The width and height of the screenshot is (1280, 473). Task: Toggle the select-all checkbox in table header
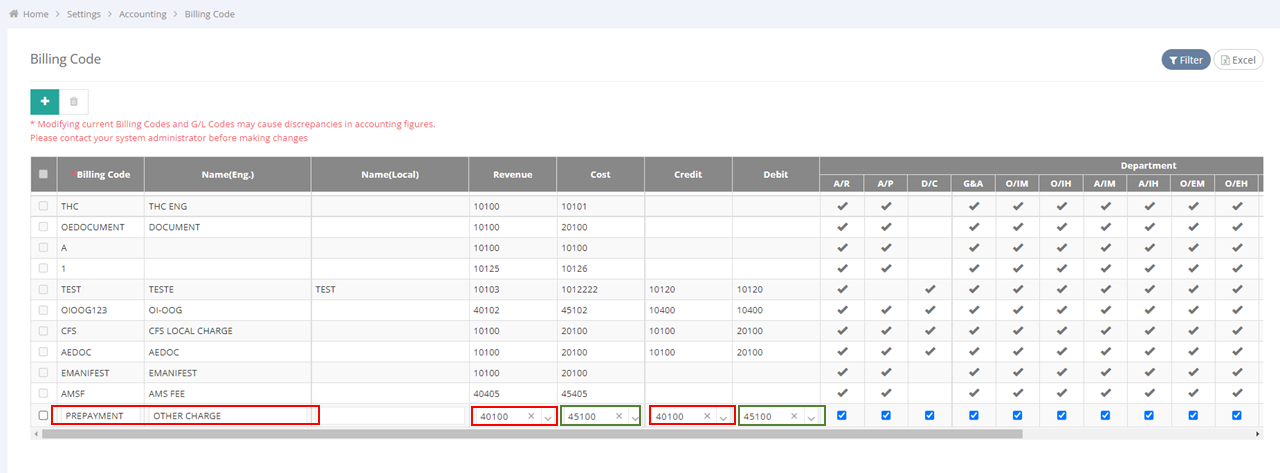click(x=43, y=174)
